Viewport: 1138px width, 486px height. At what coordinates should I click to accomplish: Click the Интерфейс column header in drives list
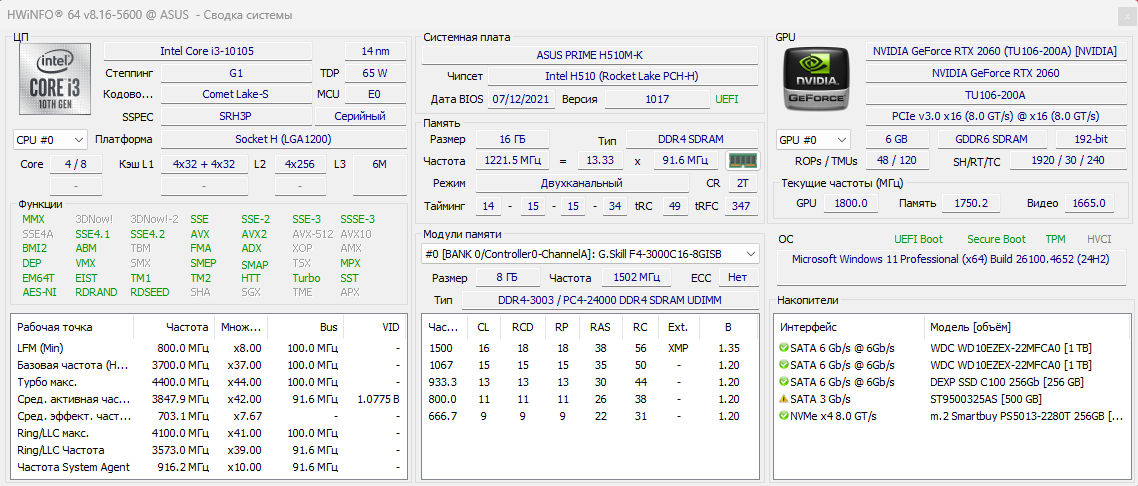point(810,327)
